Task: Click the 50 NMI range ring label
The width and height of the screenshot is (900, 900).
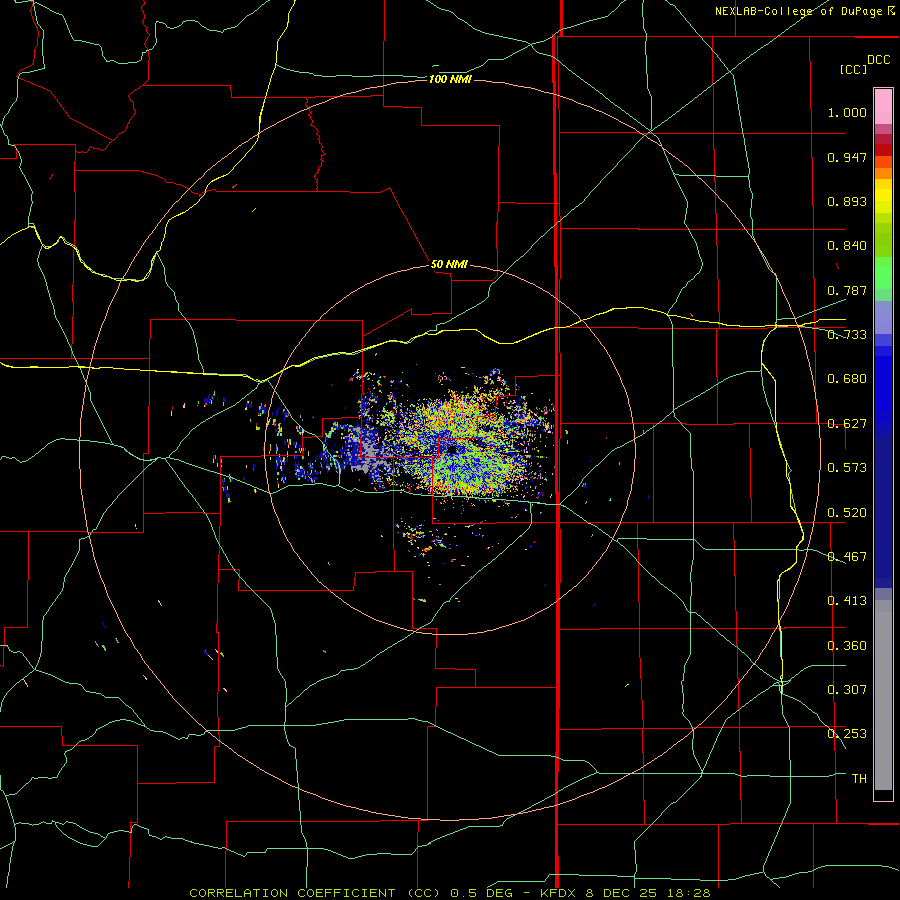Action: click(449, 264)
